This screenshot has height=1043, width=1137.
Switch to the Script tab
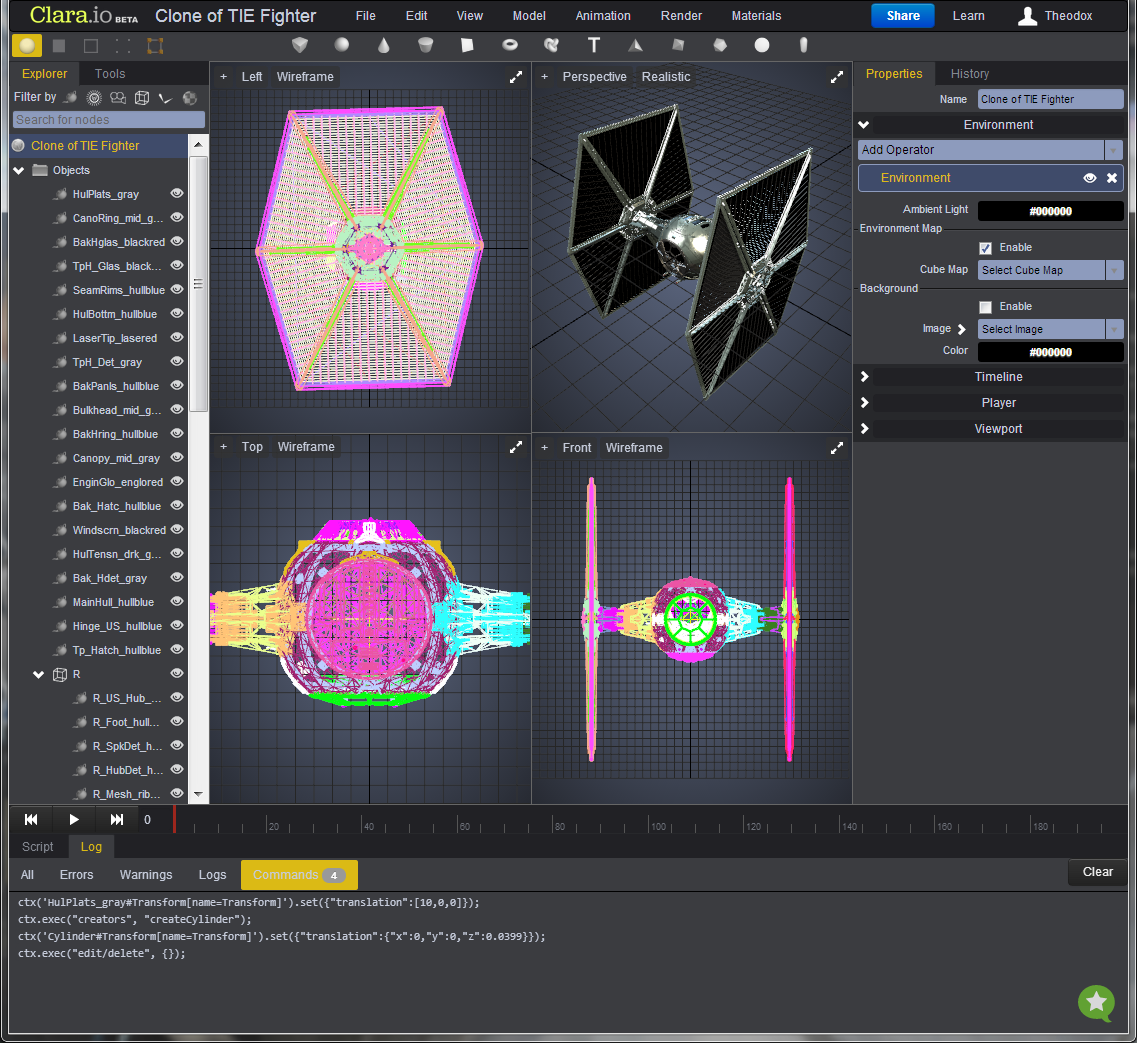(38, 846)
